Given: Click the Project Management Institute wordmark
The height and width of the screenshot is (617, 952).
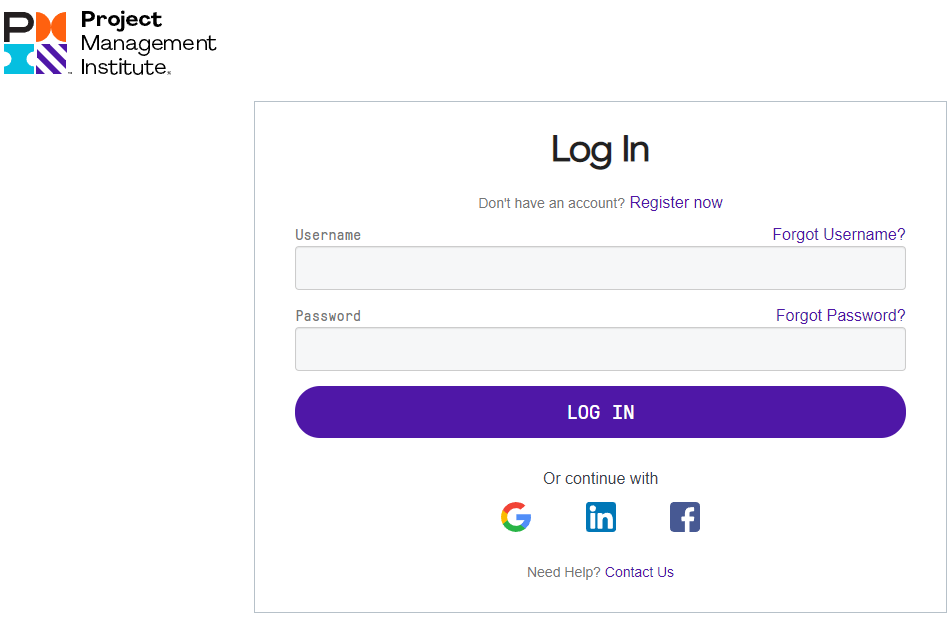Looking at the screenshot, I should (x=148, y=43).
